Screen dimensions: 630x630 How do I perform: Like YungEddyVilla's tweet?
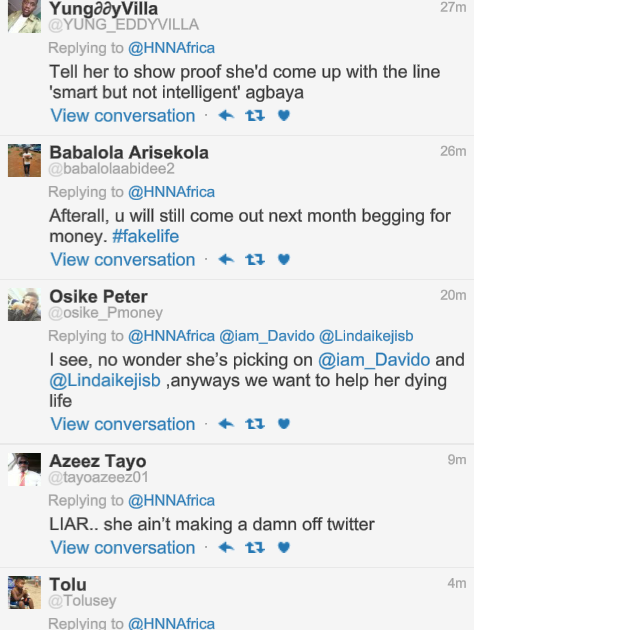coord(284,116)
